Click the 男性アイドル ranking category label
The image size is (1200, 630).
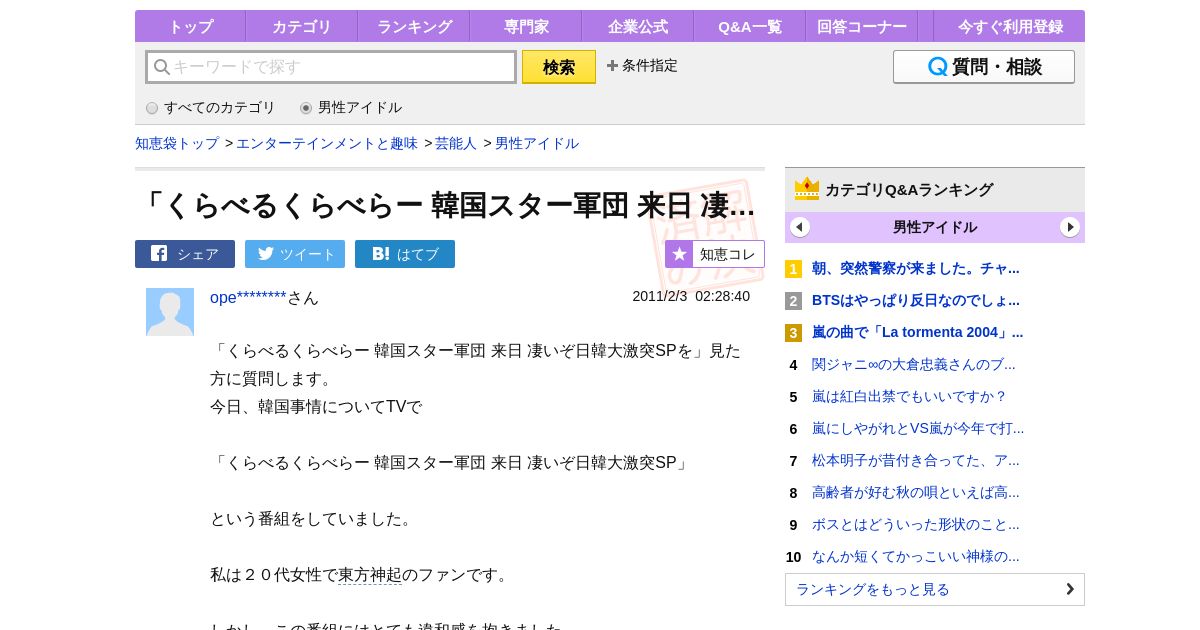click(935, 227)
